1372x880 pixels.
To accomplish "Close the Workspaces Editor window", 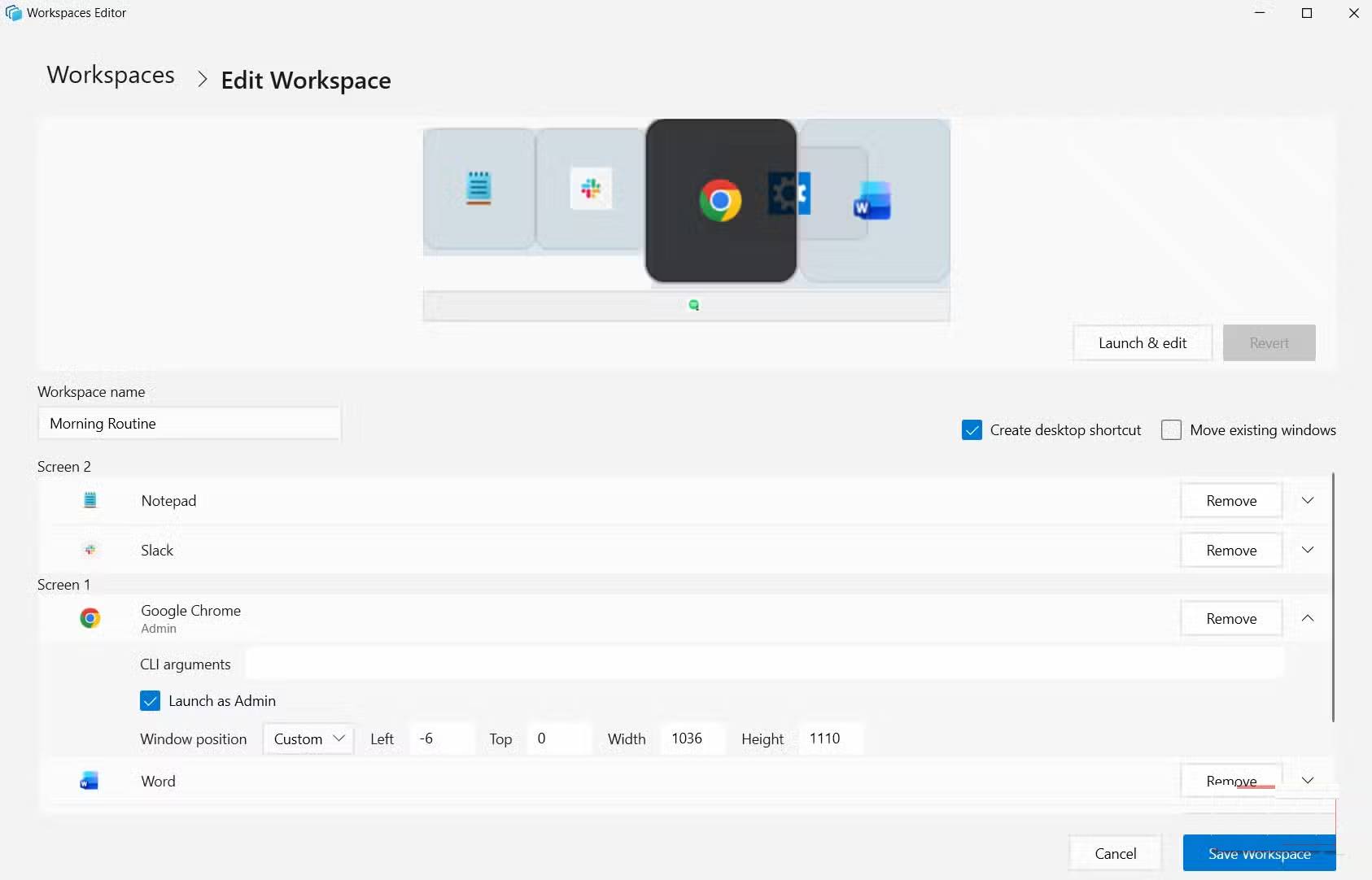I will click(1353, 13).
